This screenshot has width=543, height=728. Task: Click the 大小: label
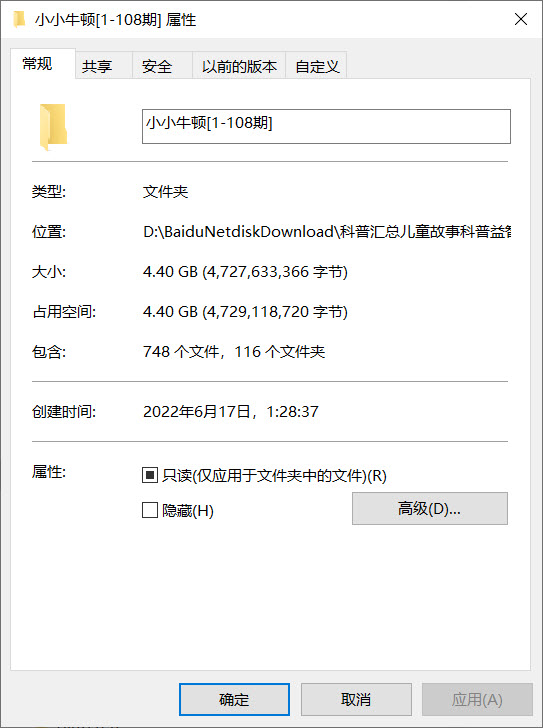click(49, 272)
